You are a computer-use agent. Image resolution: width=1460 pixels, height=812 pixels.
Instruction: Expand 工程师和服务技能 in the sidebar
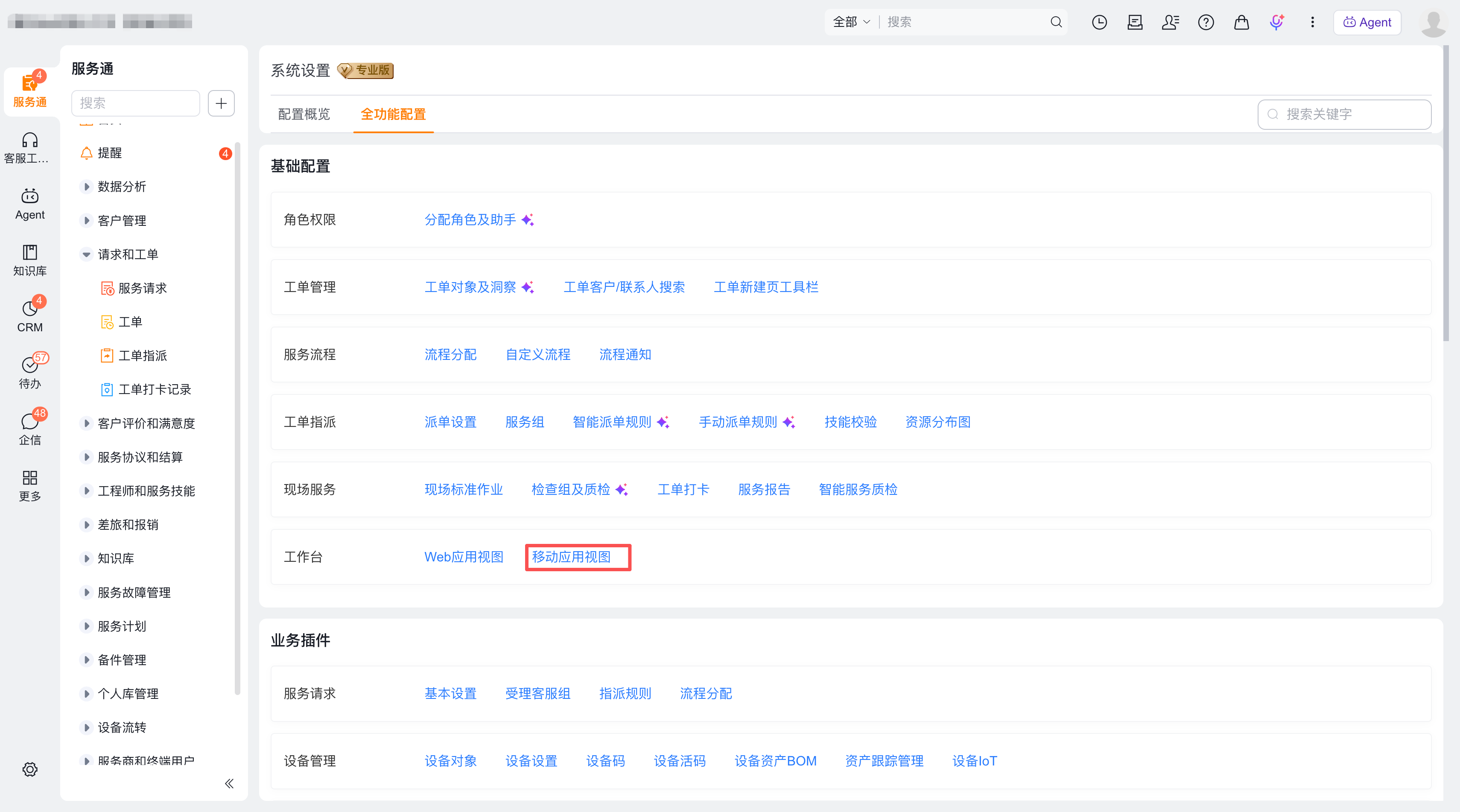[86, 491]
